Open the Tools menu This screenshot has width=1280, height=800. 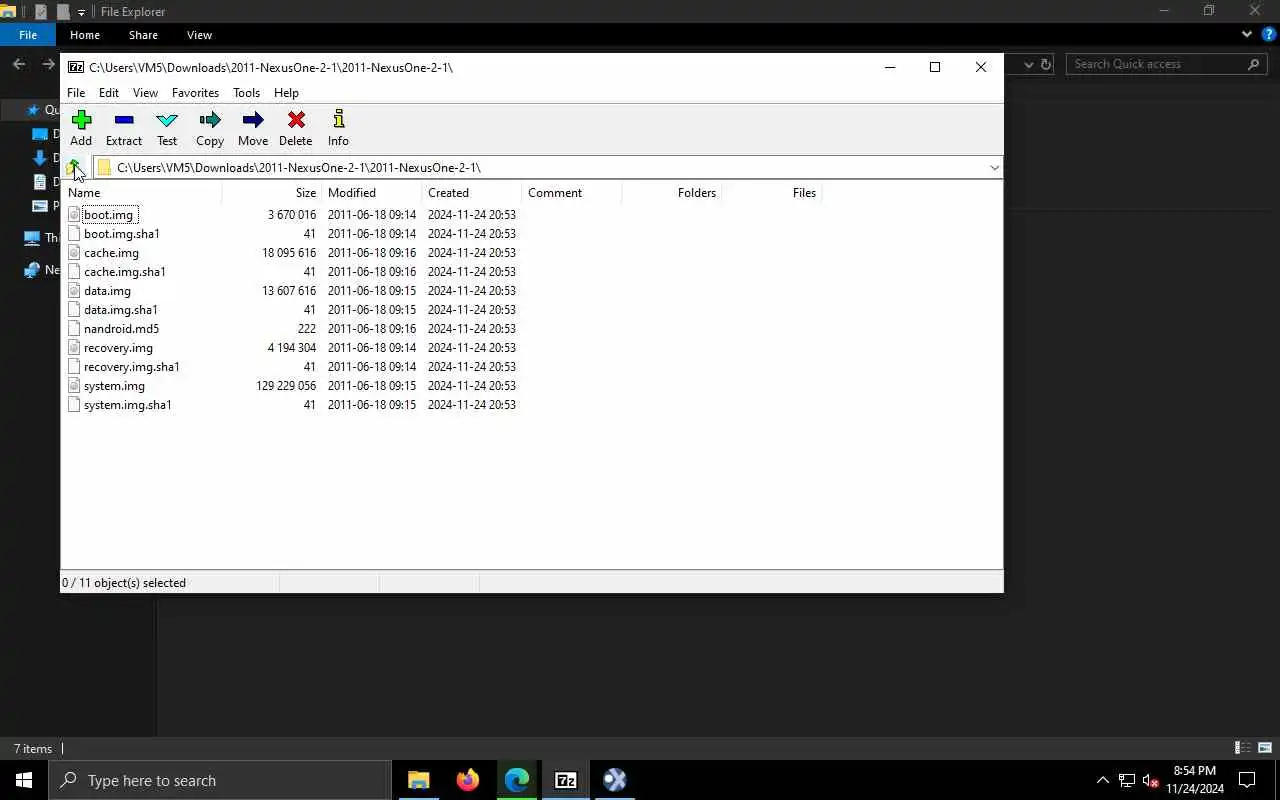point(246,93)
